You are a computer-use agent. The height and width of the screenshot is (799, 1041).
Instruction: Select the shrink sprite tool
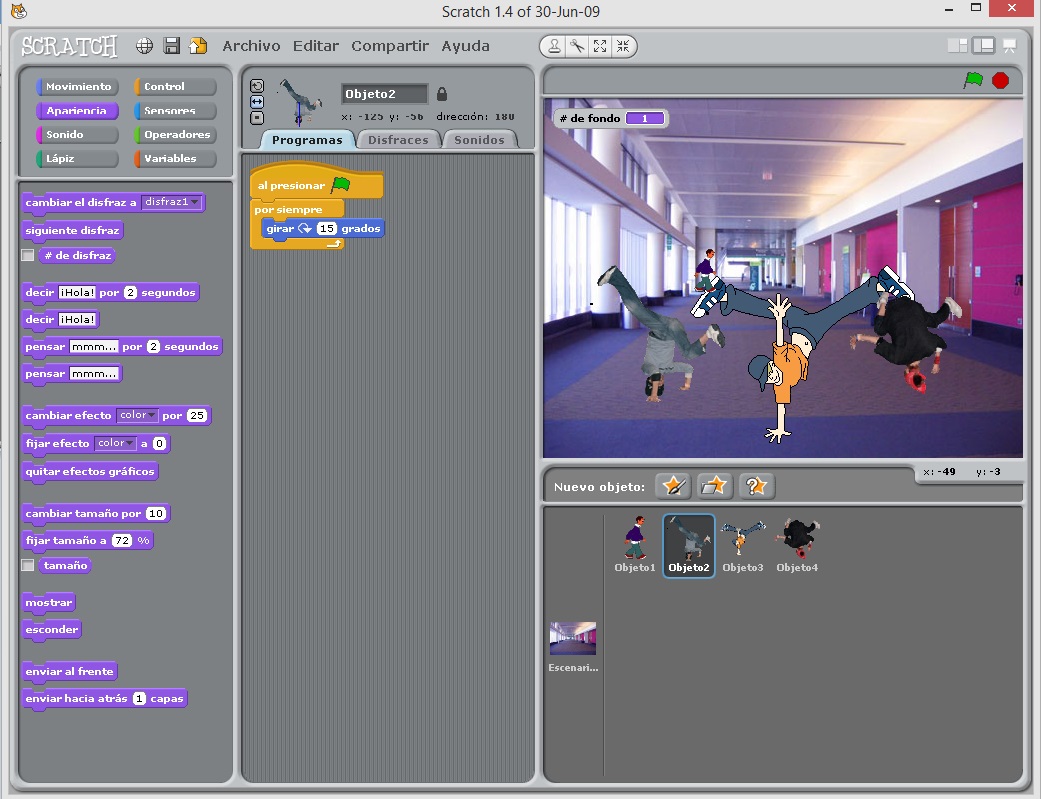623,45
